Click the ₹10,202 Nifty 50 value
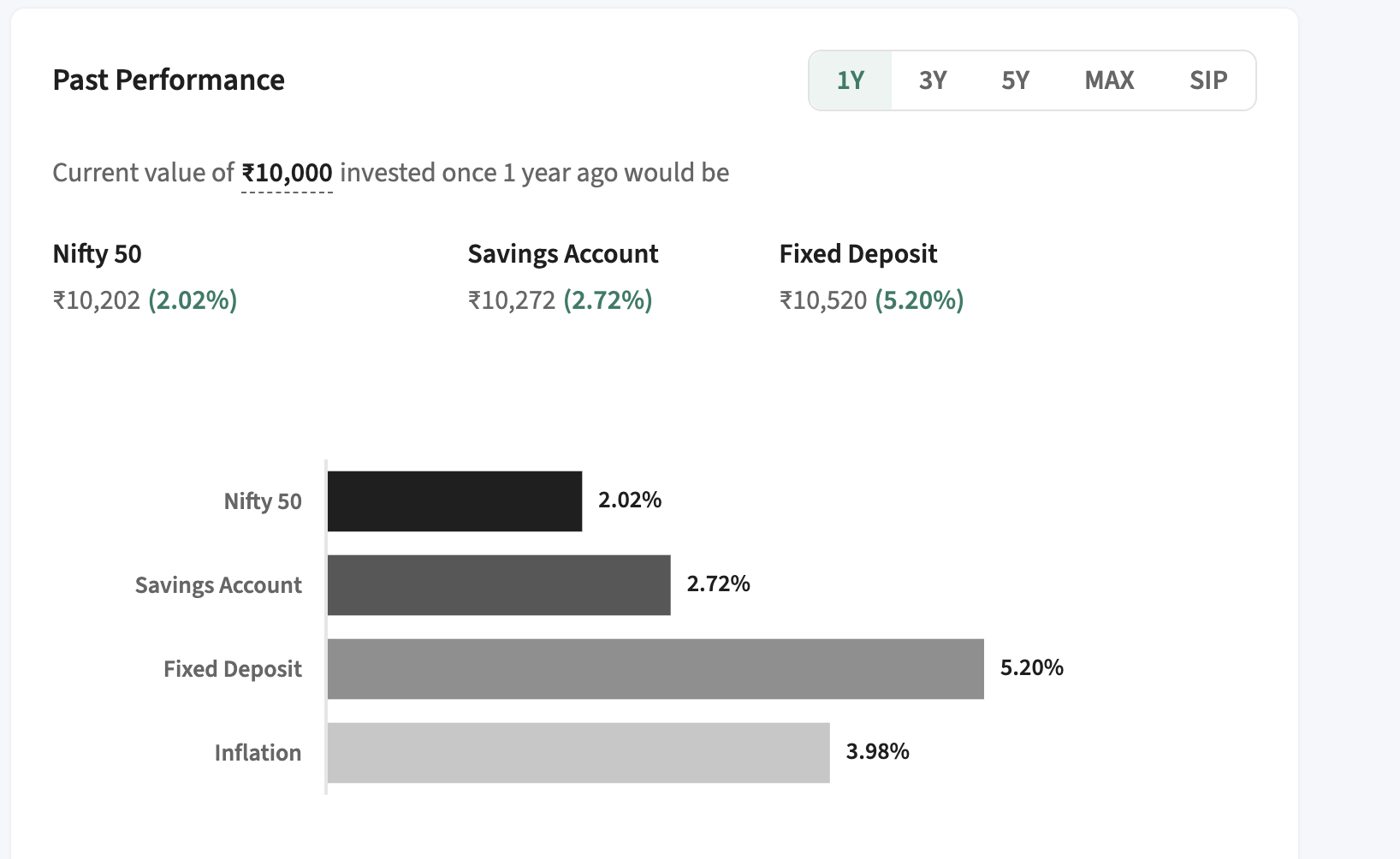The height and width of the screenshot is (859, 1400). [97, 300]
